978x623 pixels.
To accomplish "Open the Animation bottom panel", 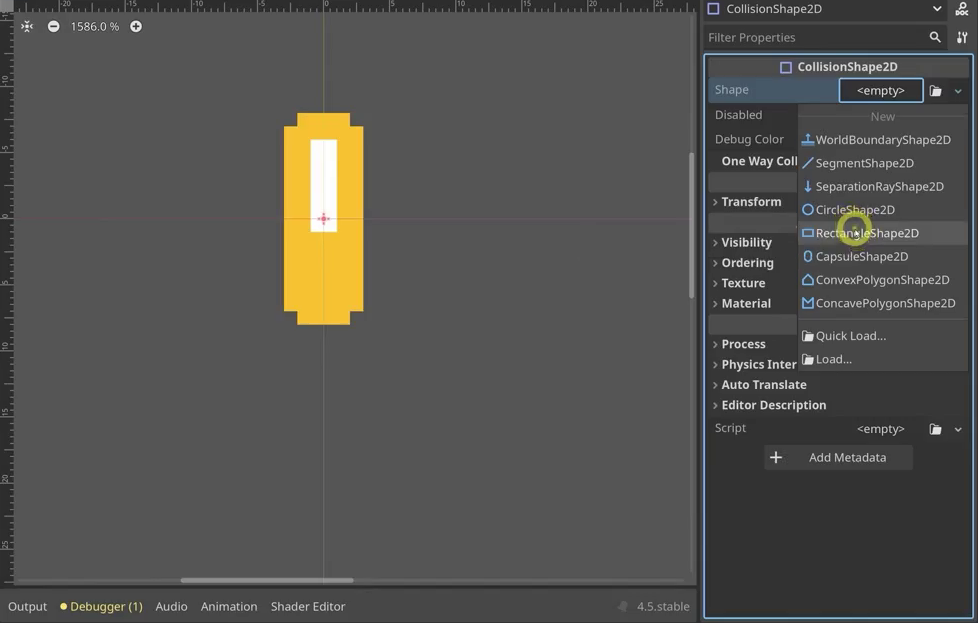I will click(229, 607).
